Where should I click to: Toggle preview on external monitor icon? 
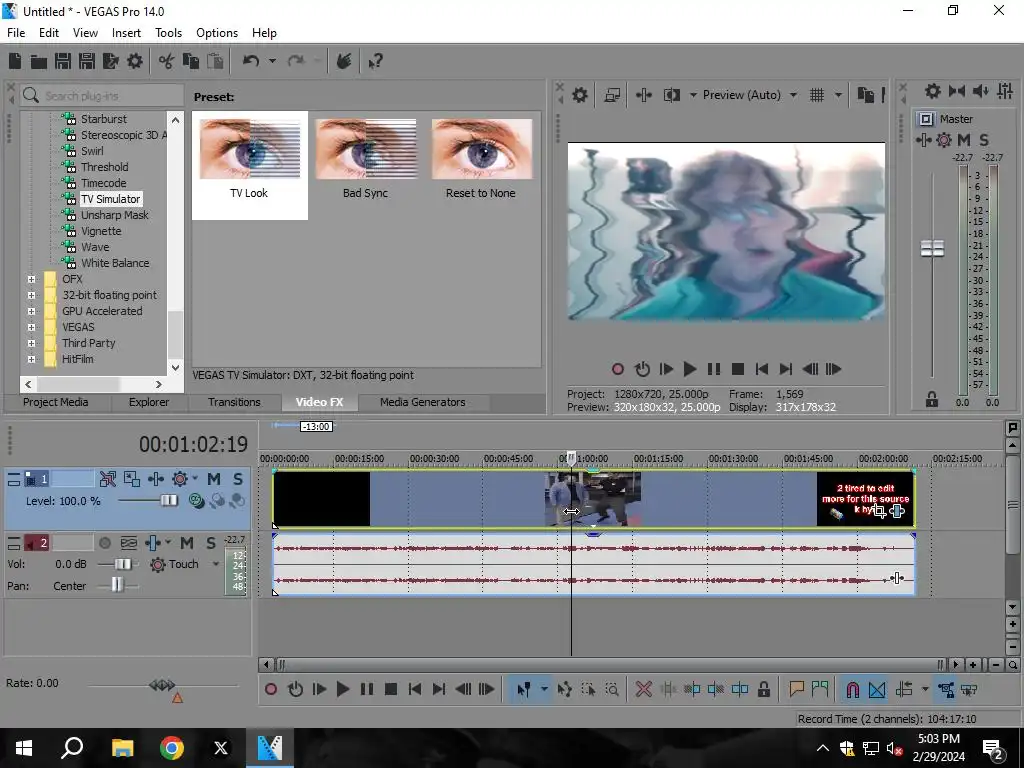[612, 95]
